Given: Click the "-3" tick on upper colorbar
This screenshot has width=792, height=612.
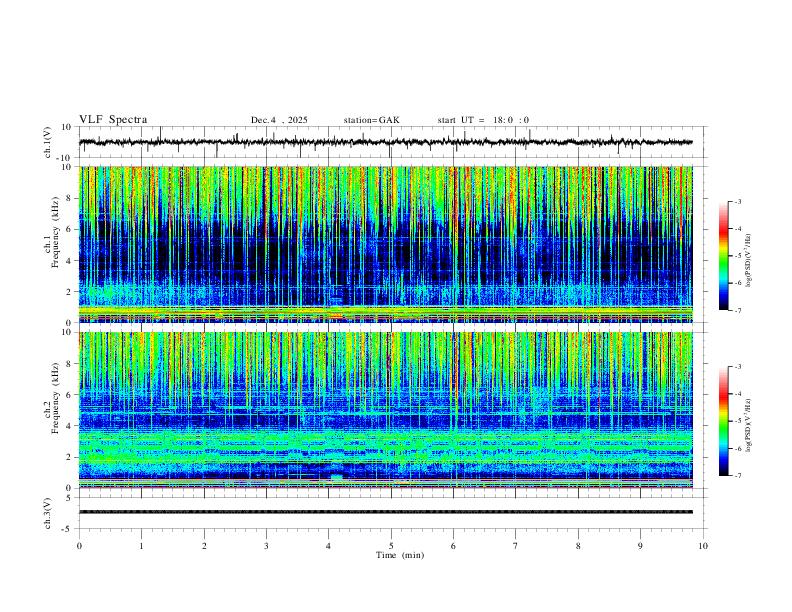Looking at the screenshot, I should point(737,201).
